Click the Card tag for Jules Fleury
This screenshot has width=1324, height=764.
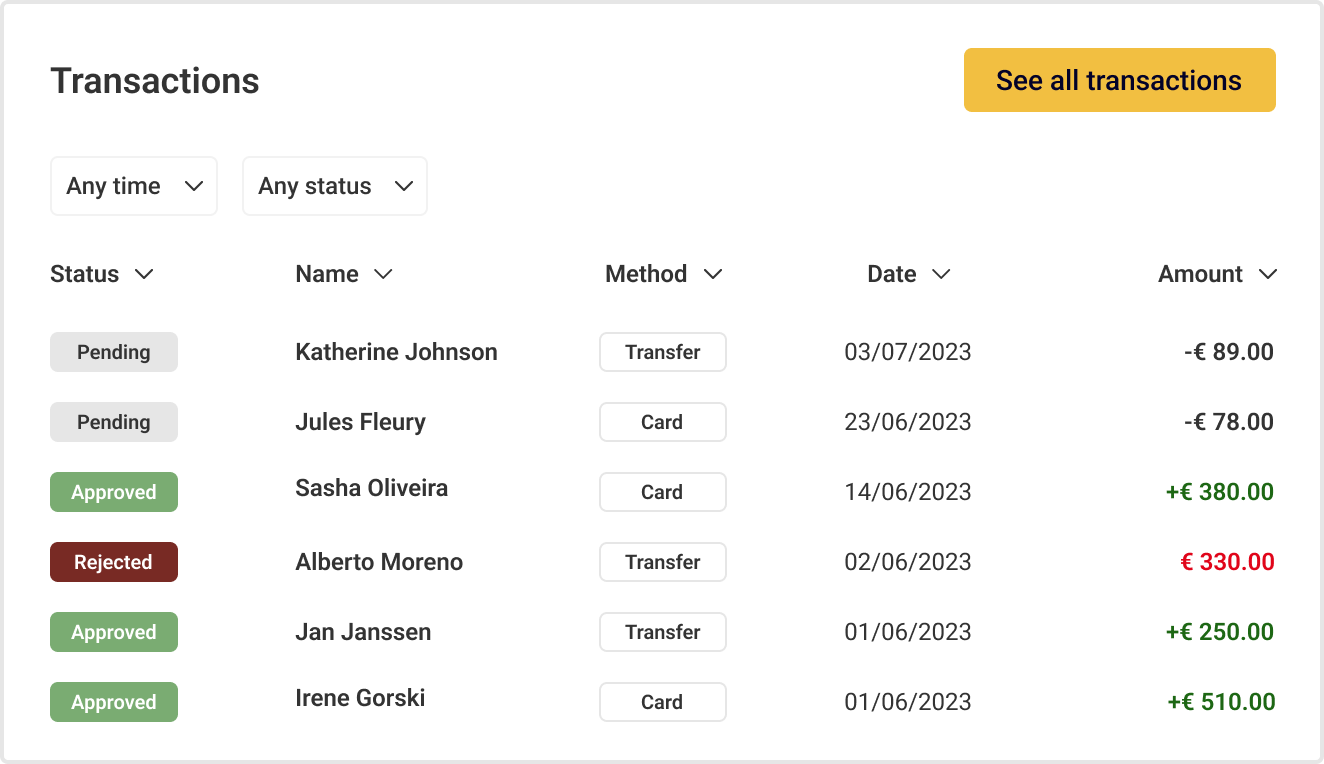(663, 422)
